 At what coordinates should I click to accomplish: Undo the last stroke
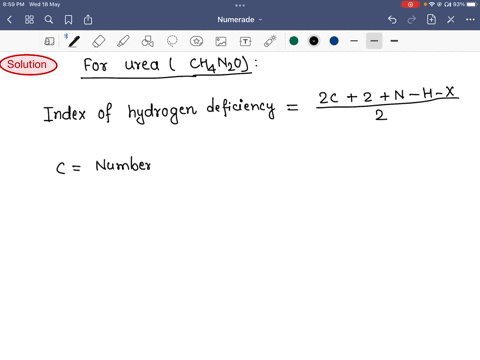tap(392, 20)
